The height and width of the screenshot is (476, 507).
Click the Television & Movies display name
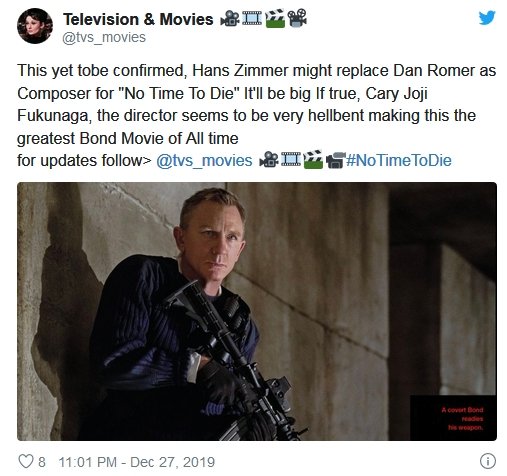pos(138,19)
